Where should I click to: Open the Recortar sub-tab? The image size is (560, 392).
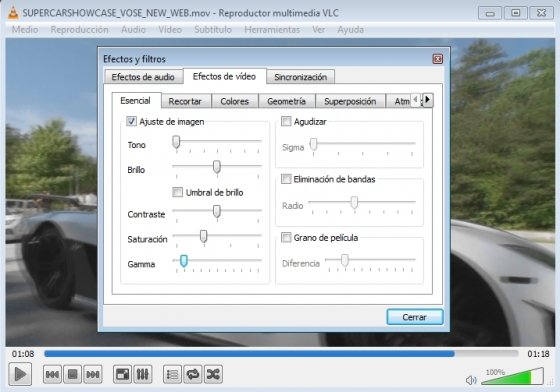tap(185, 101)
